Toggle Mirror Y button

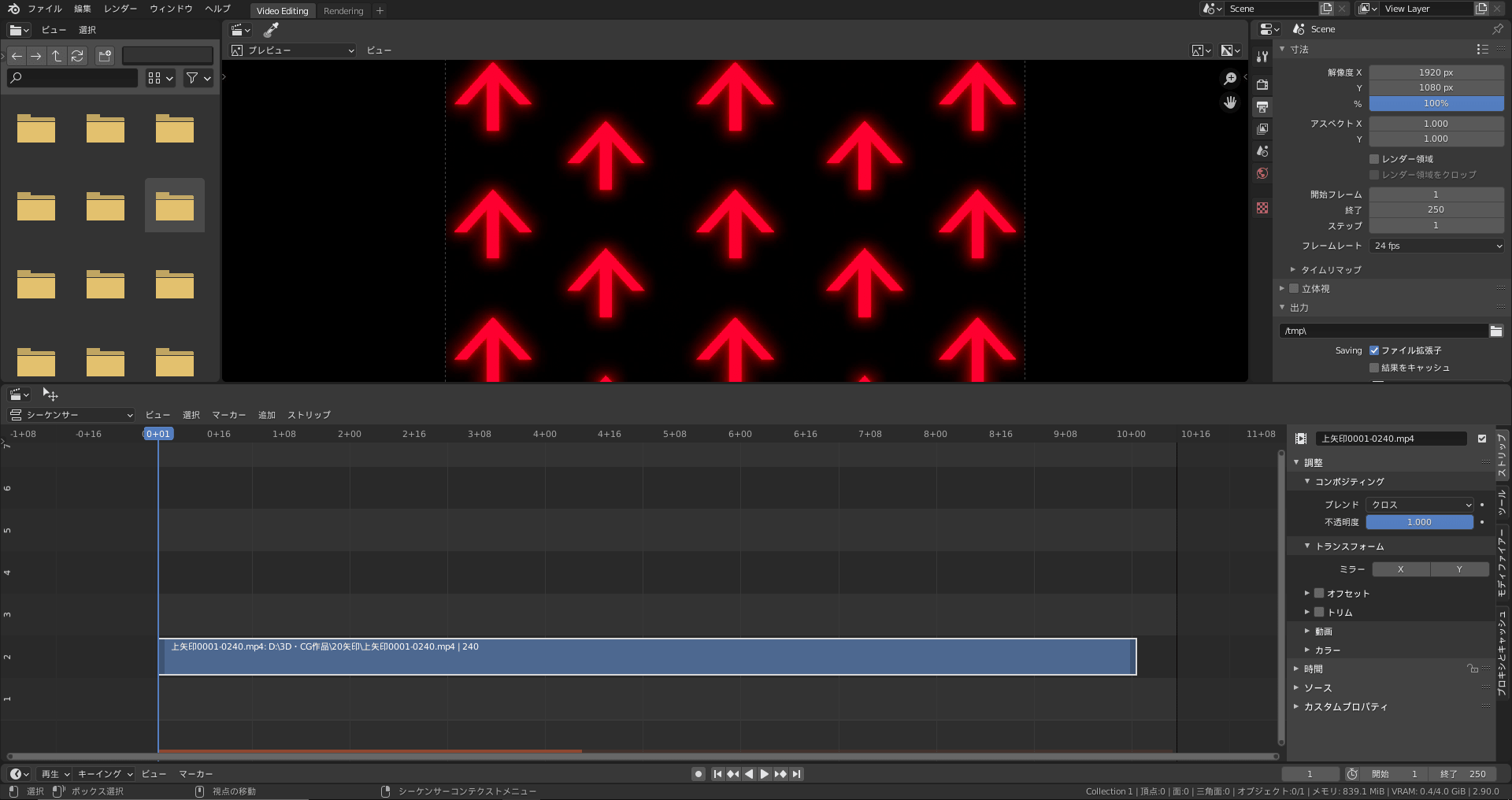[1459, 569]
